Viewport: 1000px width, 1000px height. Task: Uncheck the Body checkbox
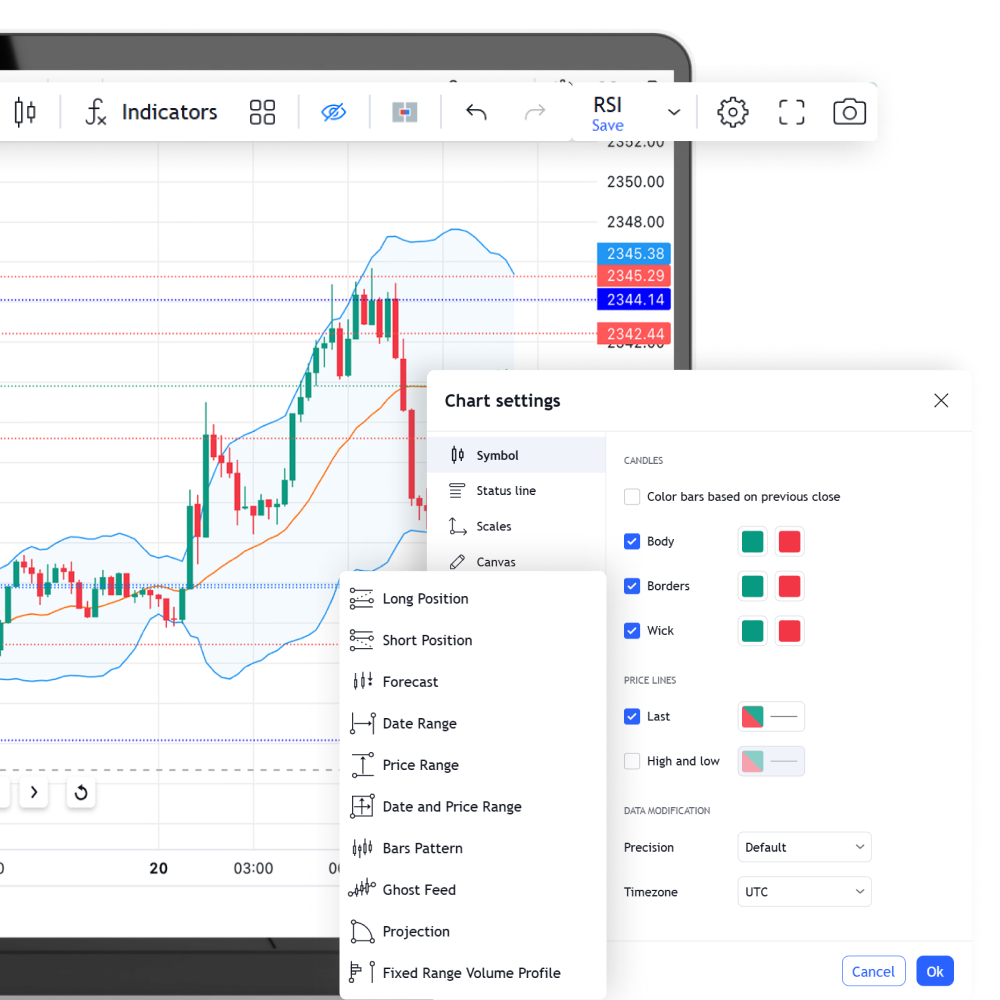(631, 541)
